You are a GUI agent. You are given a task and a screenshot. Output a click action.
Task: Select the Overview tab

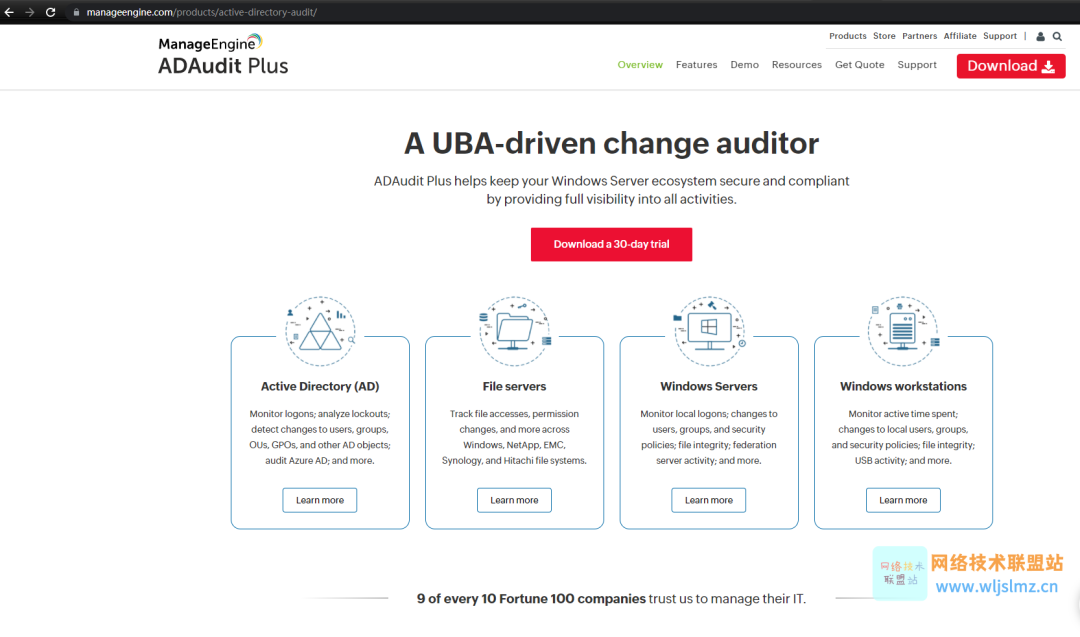point(640,65)
